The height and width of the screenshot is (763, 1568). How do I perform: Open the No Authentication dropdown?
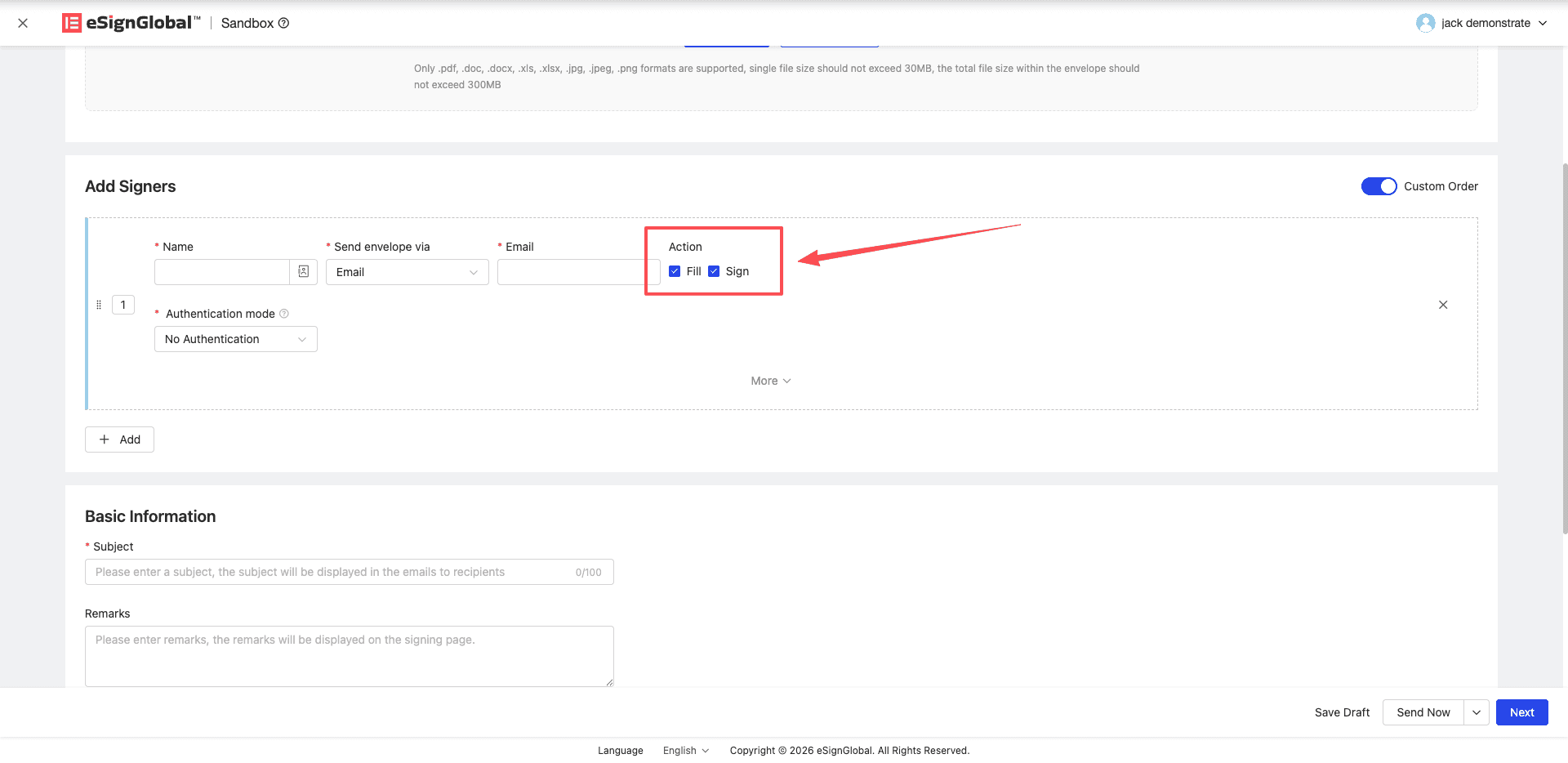click(x=235, y=339)
